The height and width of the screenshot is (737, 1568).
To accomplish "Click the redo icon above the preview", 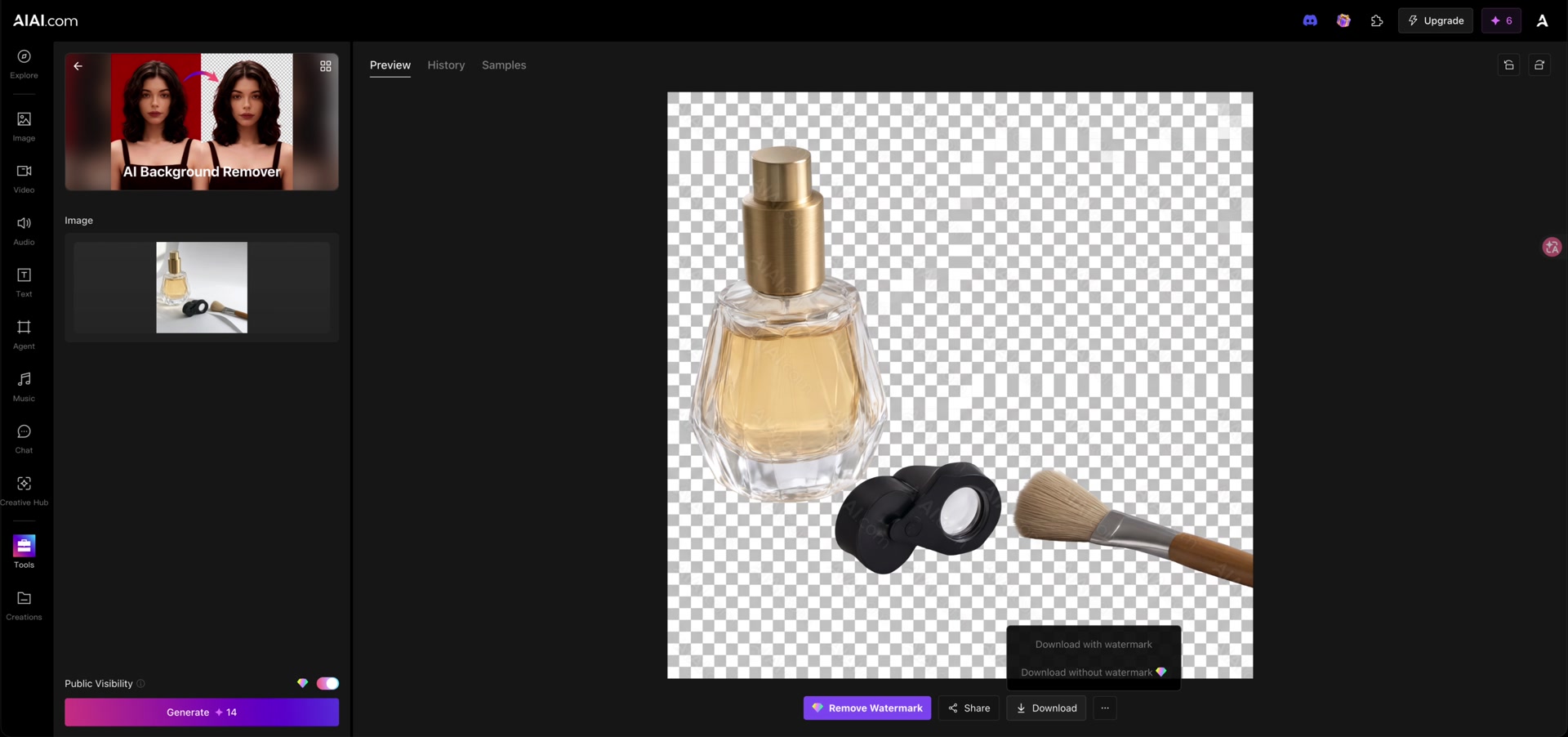I will [x=1539, y=65].
